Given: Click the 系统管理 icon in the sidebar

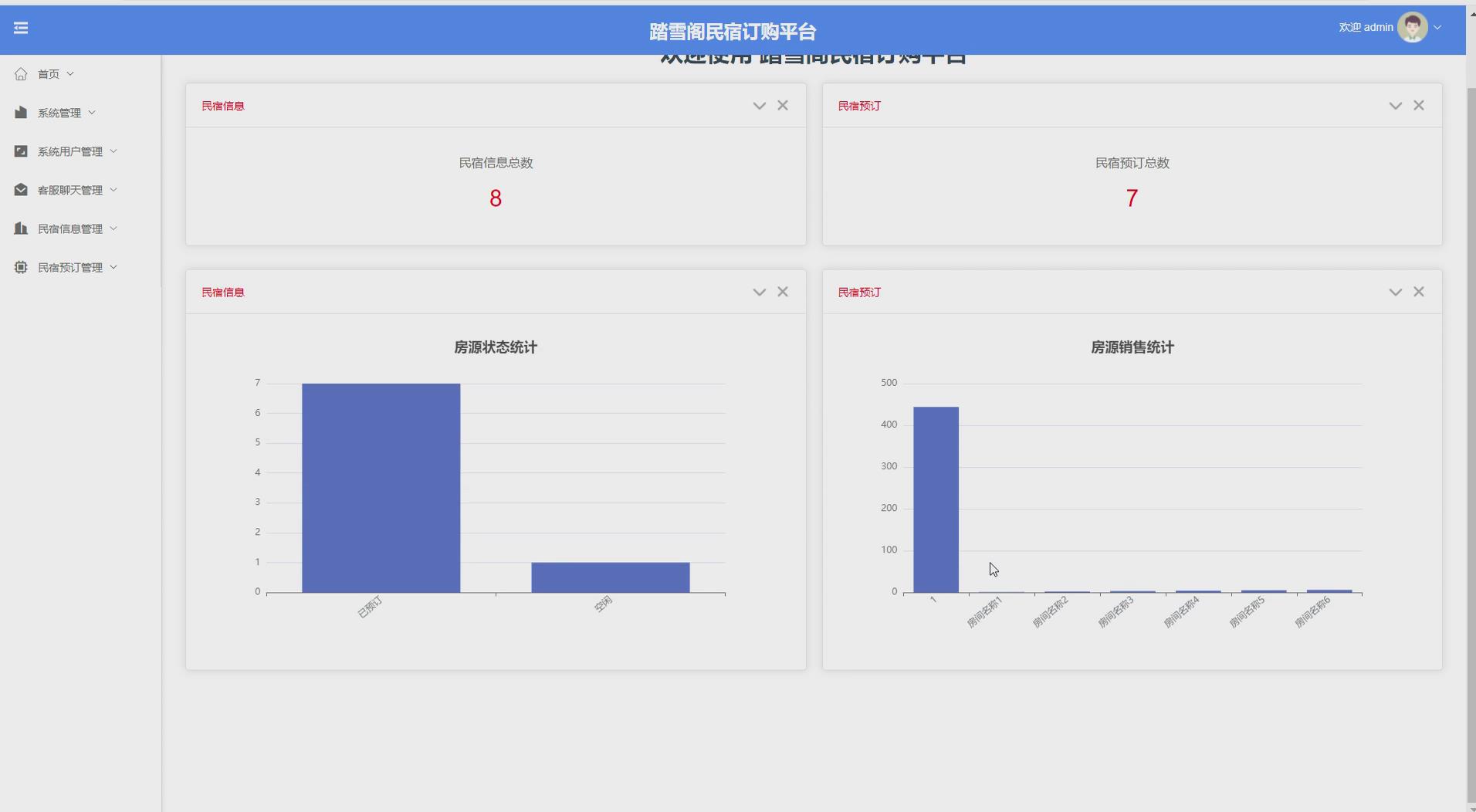Looking at the screenshot, I should (21, 113).
